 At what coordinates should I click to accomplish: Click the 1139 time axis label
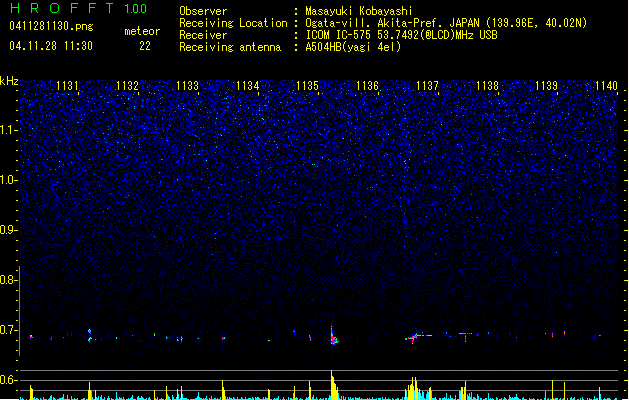547,86
